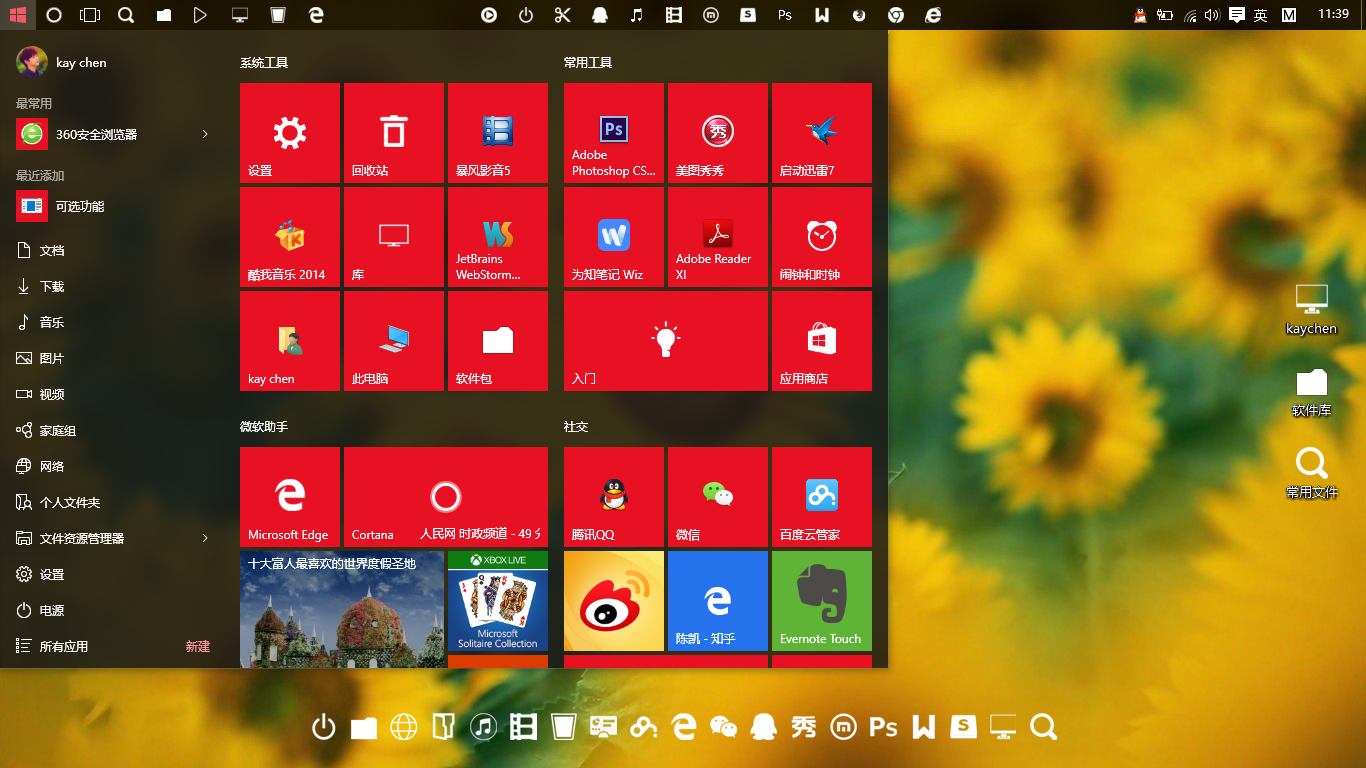
Task: Launch the Adobe Reader XI tile
Action: tap(718, 237)
